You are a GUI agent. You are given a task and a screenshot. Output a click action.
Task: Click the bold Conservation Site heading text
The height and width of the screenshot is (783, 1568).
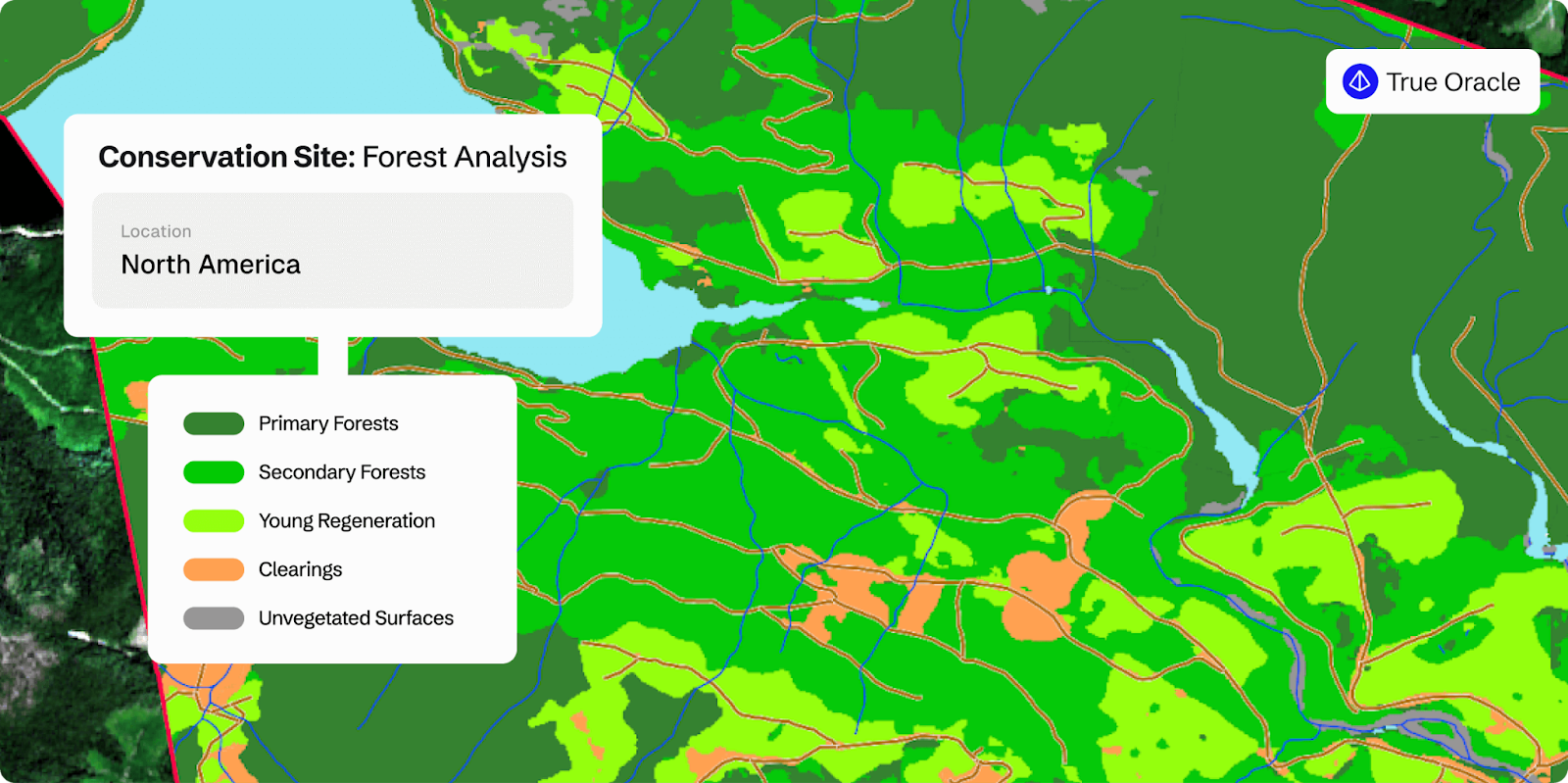[x=226, y=157]
